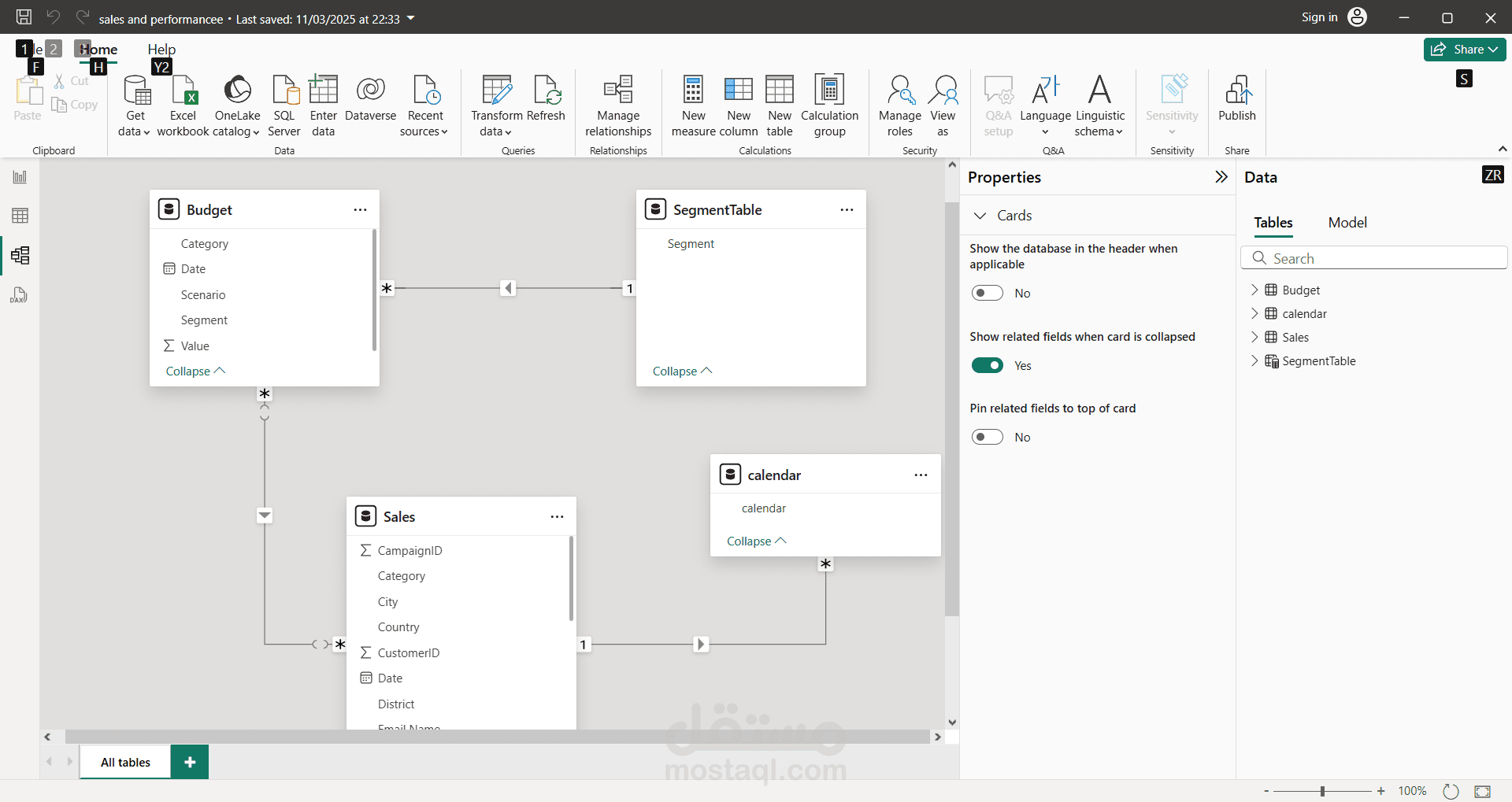Connect to SQL Server
This screenshot has width=1512, height=802.
[x=283, y=106]
